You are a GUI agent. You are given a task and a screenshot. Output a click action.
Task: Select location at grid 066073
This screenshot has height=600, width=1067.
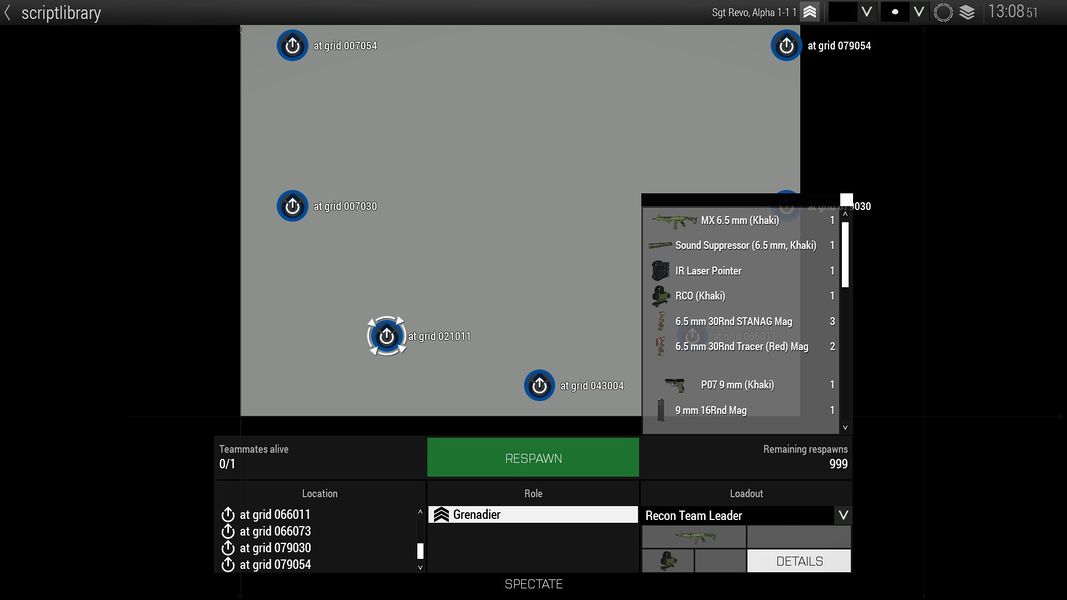pos(278,531)
